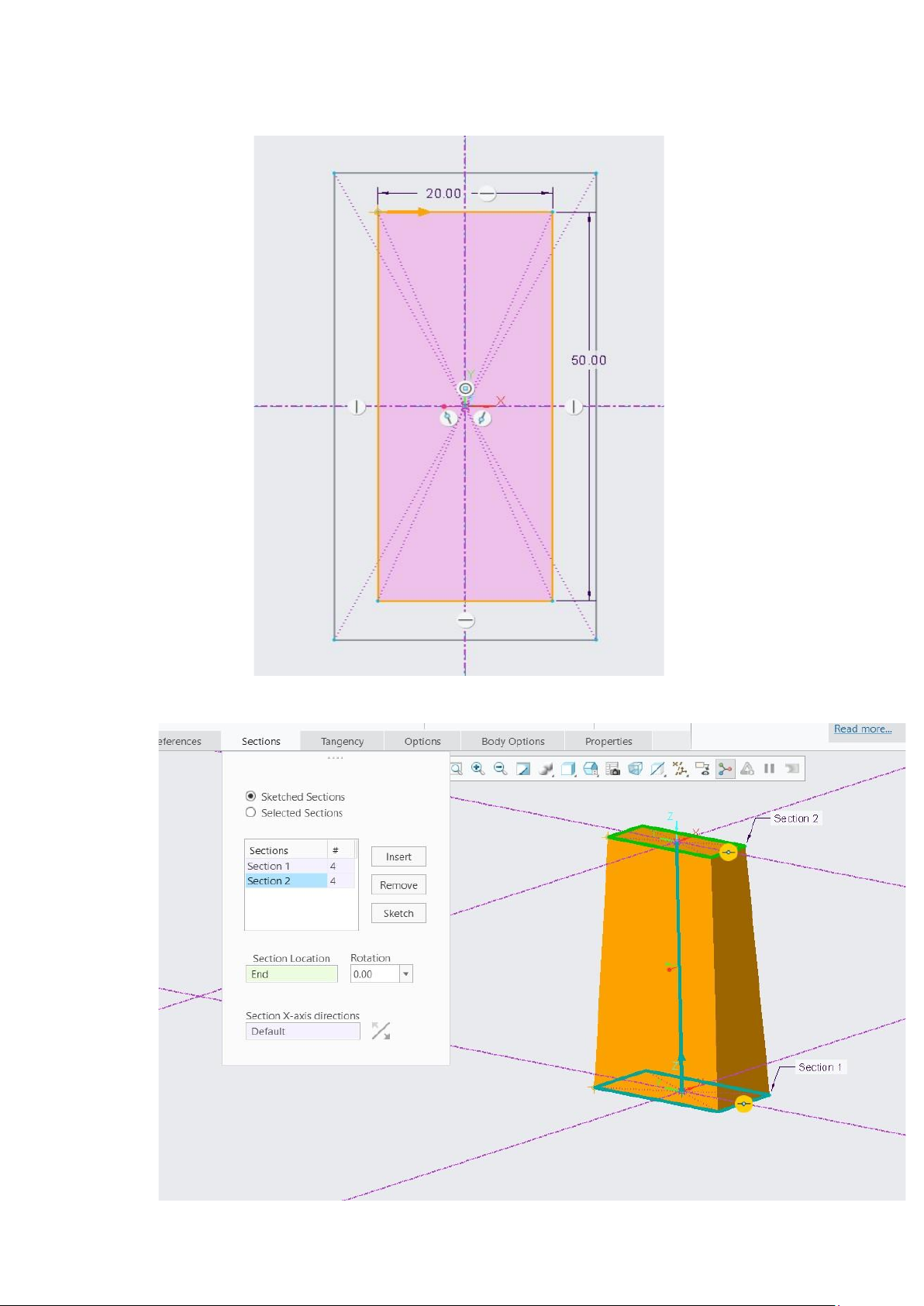Screen dimensions: 924x1306
Task: Click the View Manager camera icon
Action: point(613,769)
